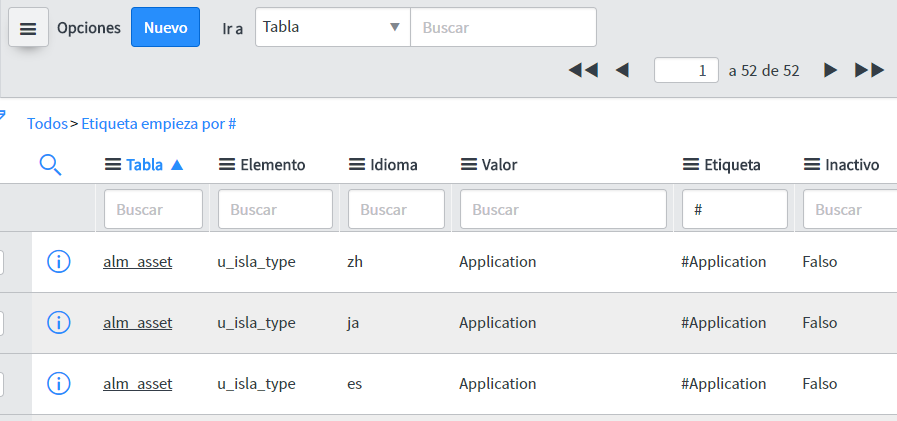Click Application value in ja row
Screen dimensions: 897x421
pos(498,323)
